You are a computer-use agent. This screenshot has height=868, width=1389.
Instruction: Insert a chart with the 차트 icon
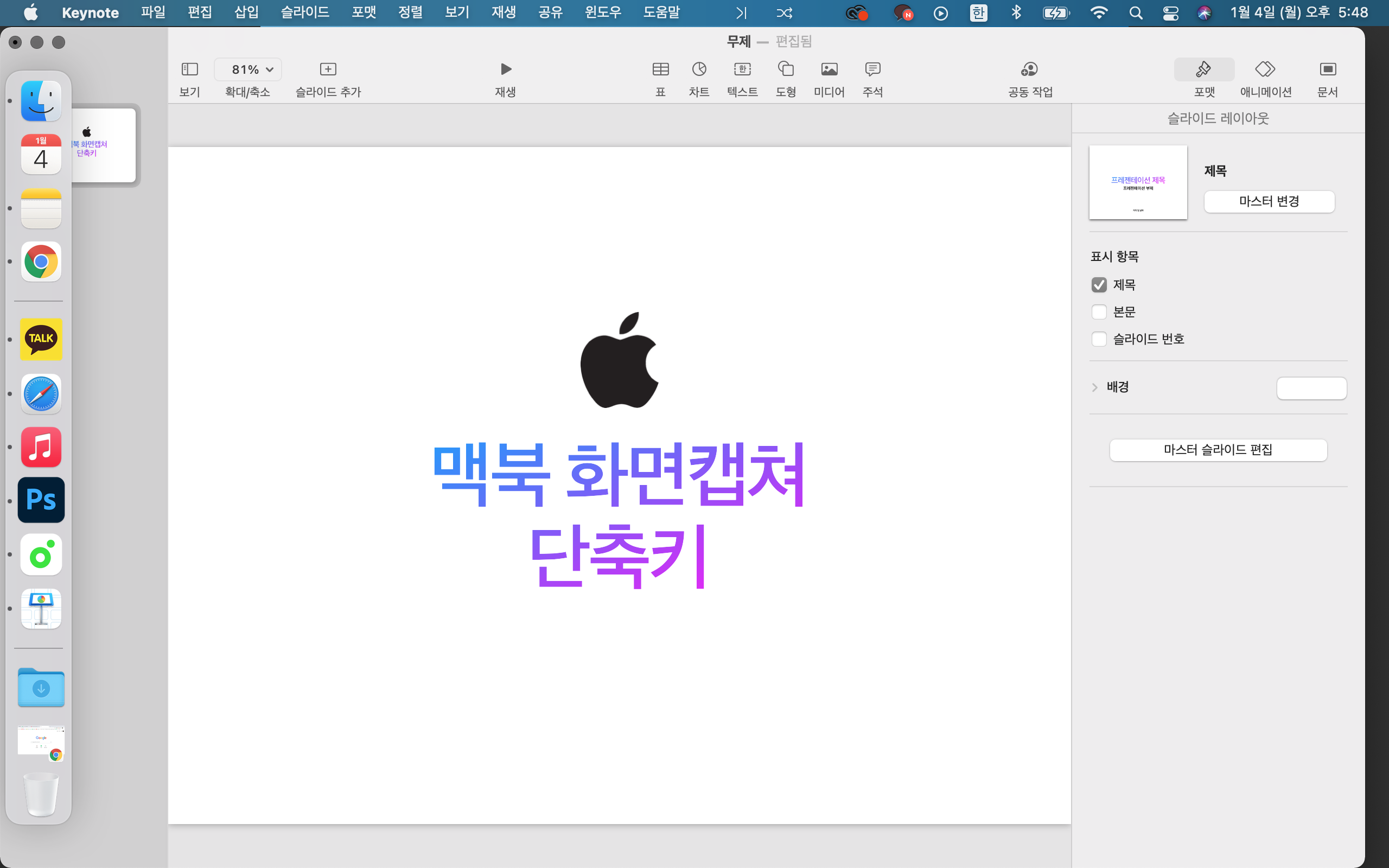tap(699, 69)
